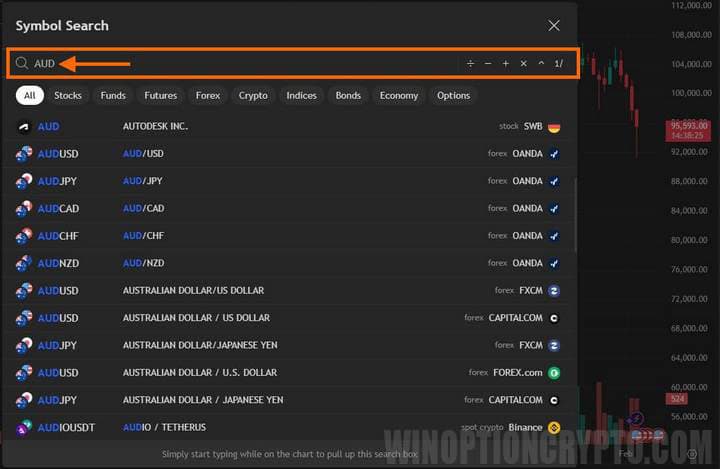Select the Economy category chip
The image size is (720, 469).
point(399,96)
